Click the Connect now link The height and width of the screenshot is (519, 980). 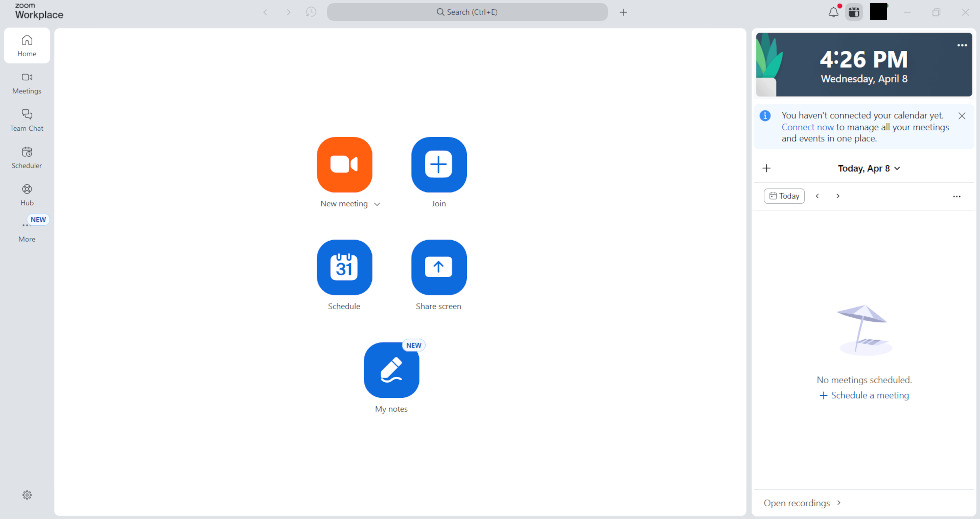[807, 127]
